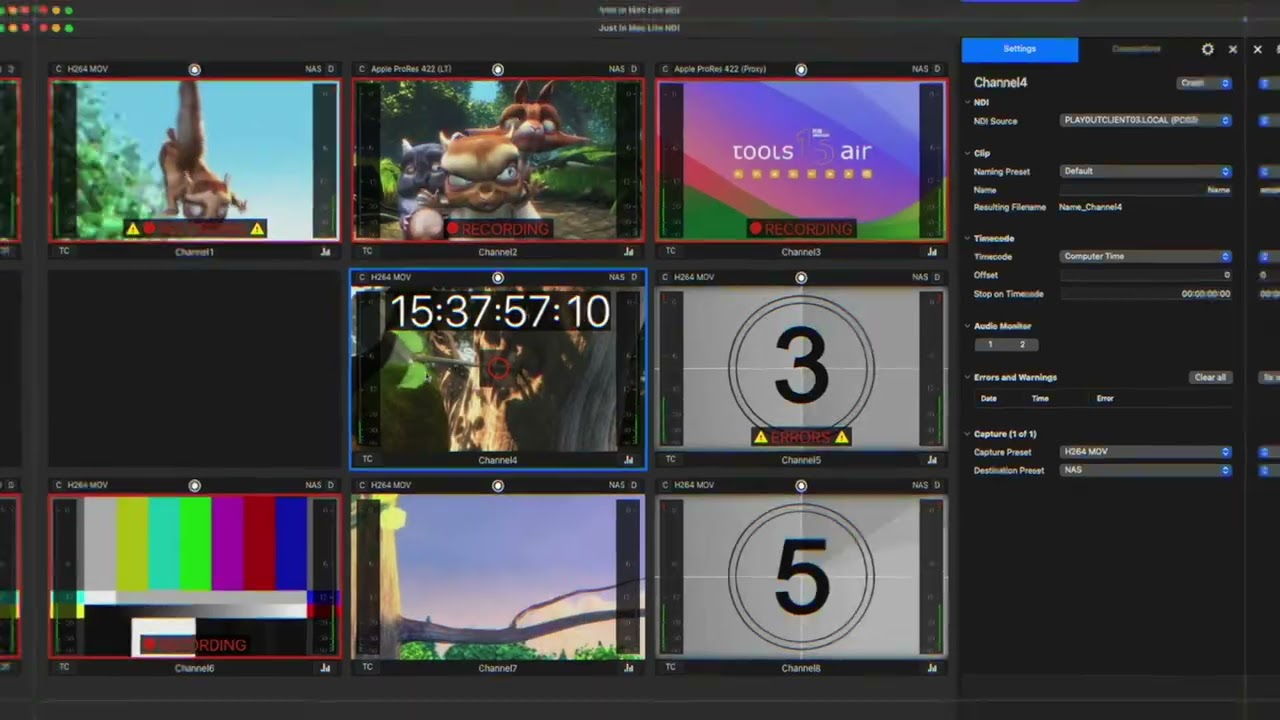
Task: Collapse the Capture (1 of 1) section
Action: pyautogui.click(x=967, y=434)
